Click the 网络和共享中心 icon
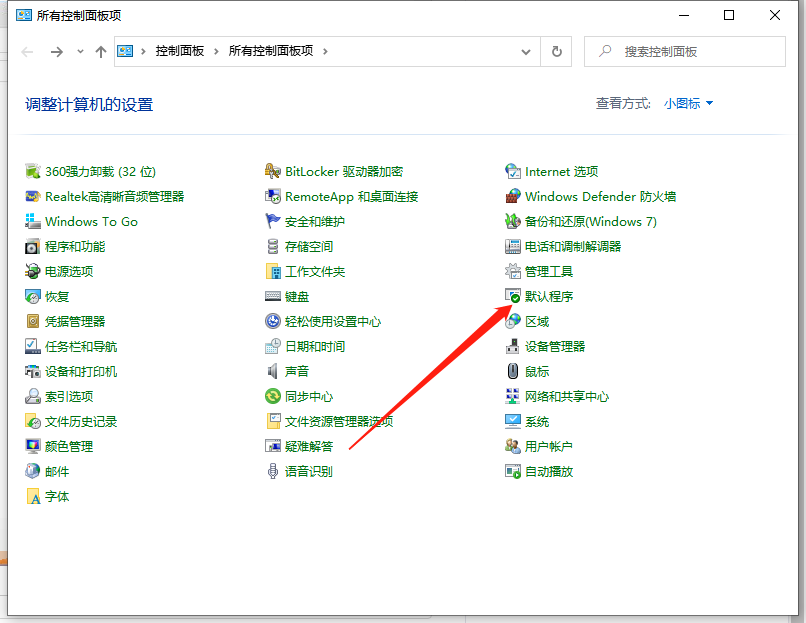The image size is (806, 623). point(513,397)
